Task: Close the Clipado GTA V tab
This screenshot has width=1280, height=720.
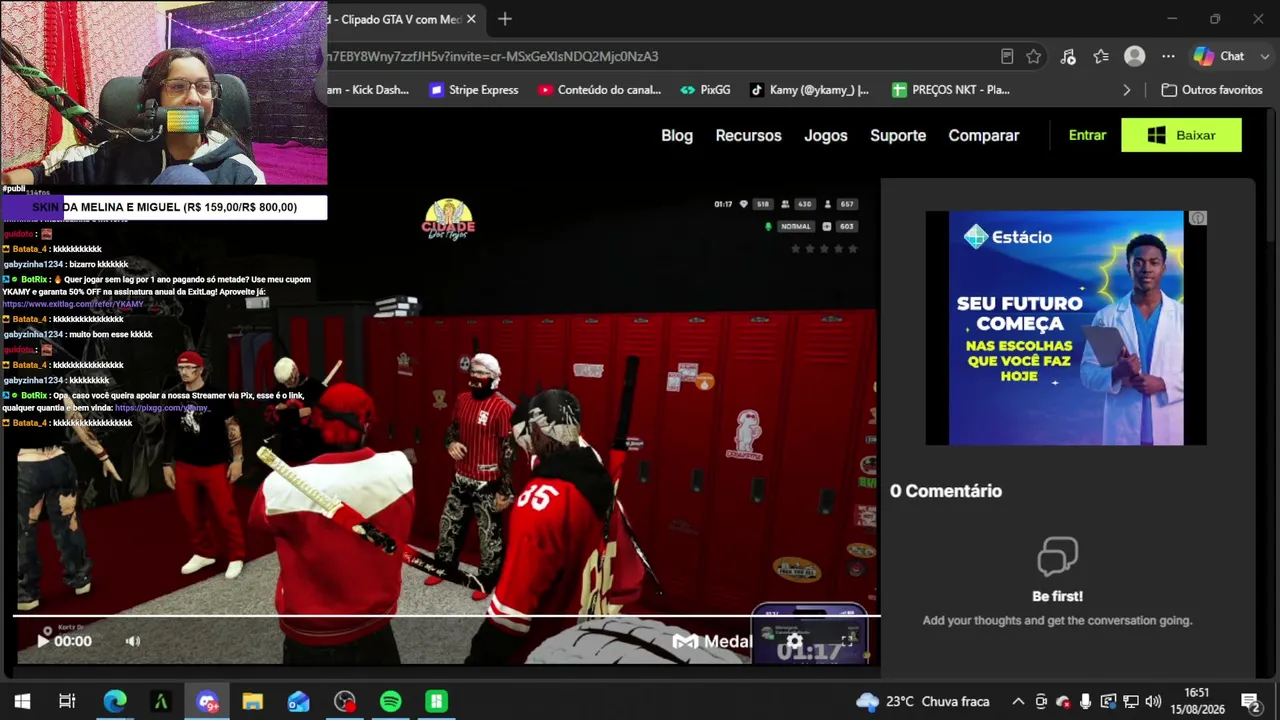Action: point(471,19)
